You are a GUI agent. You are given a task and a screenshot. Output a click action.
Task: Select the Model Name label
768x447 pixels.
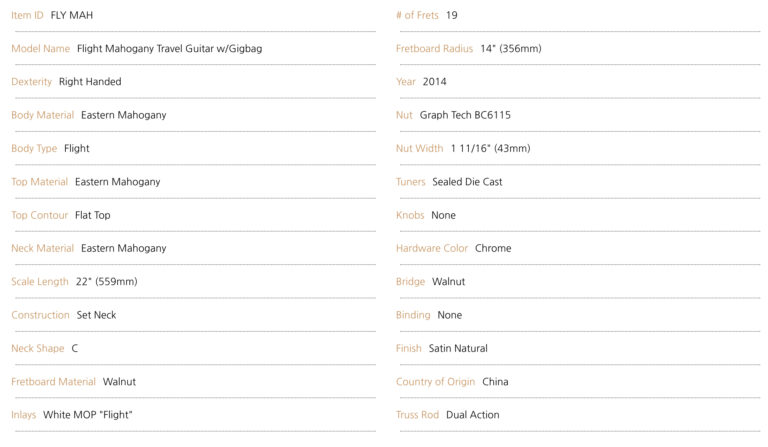tap(40, 48)
